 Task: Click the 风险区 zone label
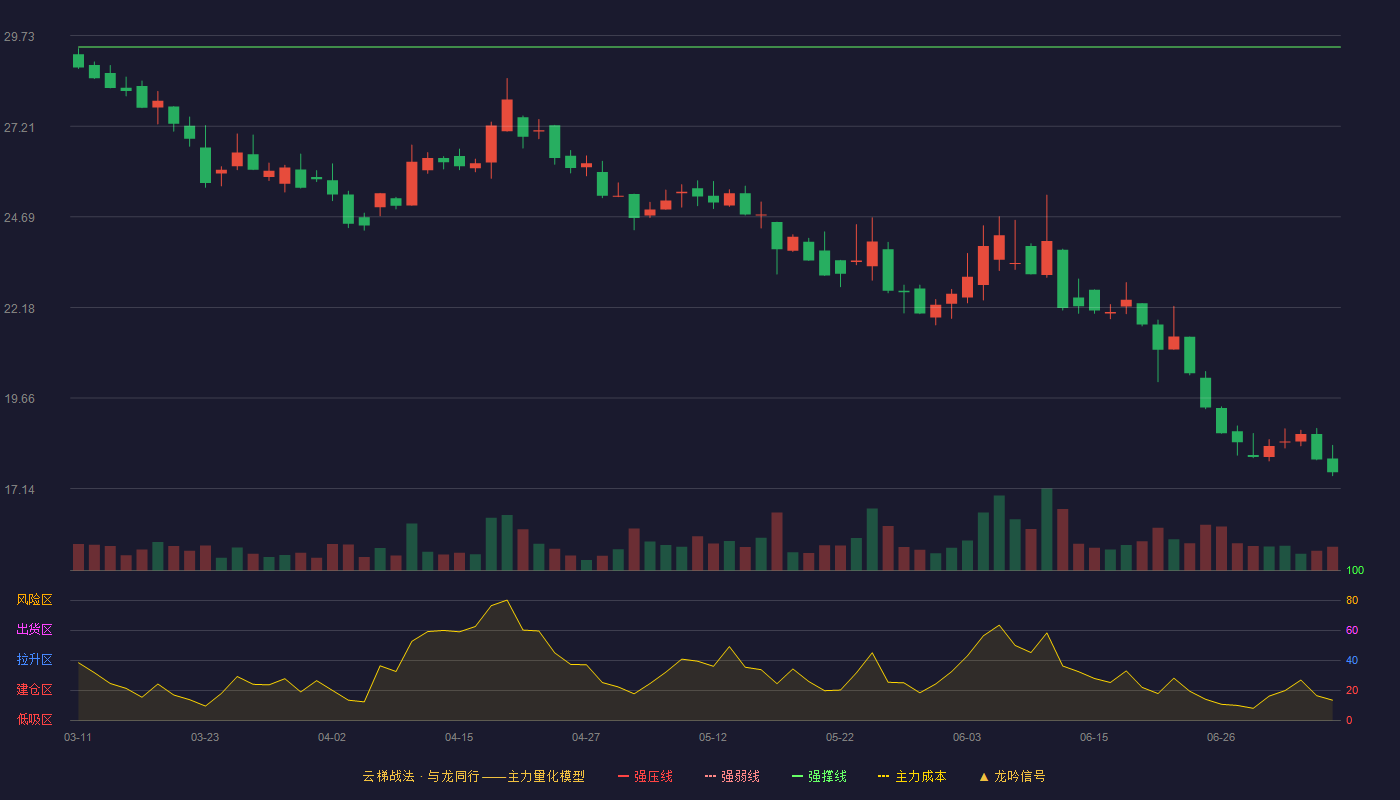[x=34, y=600]
